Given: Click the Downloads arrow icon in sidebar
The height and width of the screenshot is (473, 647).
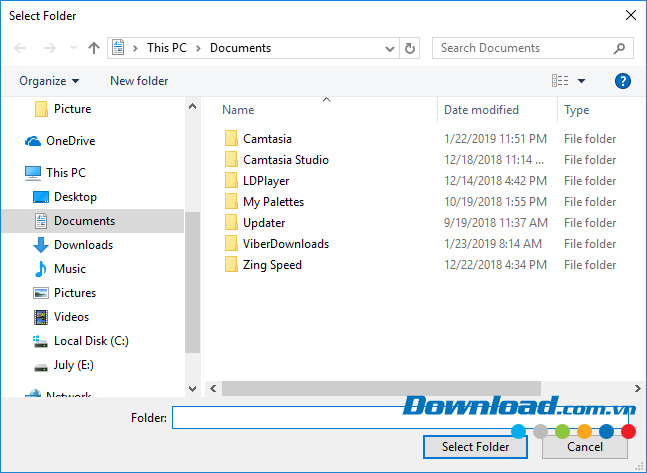Looking at the screenshot, I should coord(41,245).
